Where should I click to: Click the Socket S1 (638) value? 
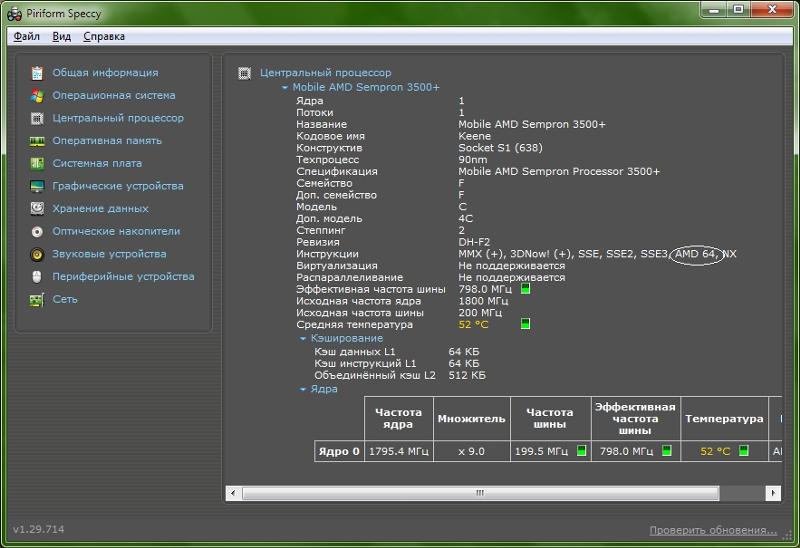[501, 148]
